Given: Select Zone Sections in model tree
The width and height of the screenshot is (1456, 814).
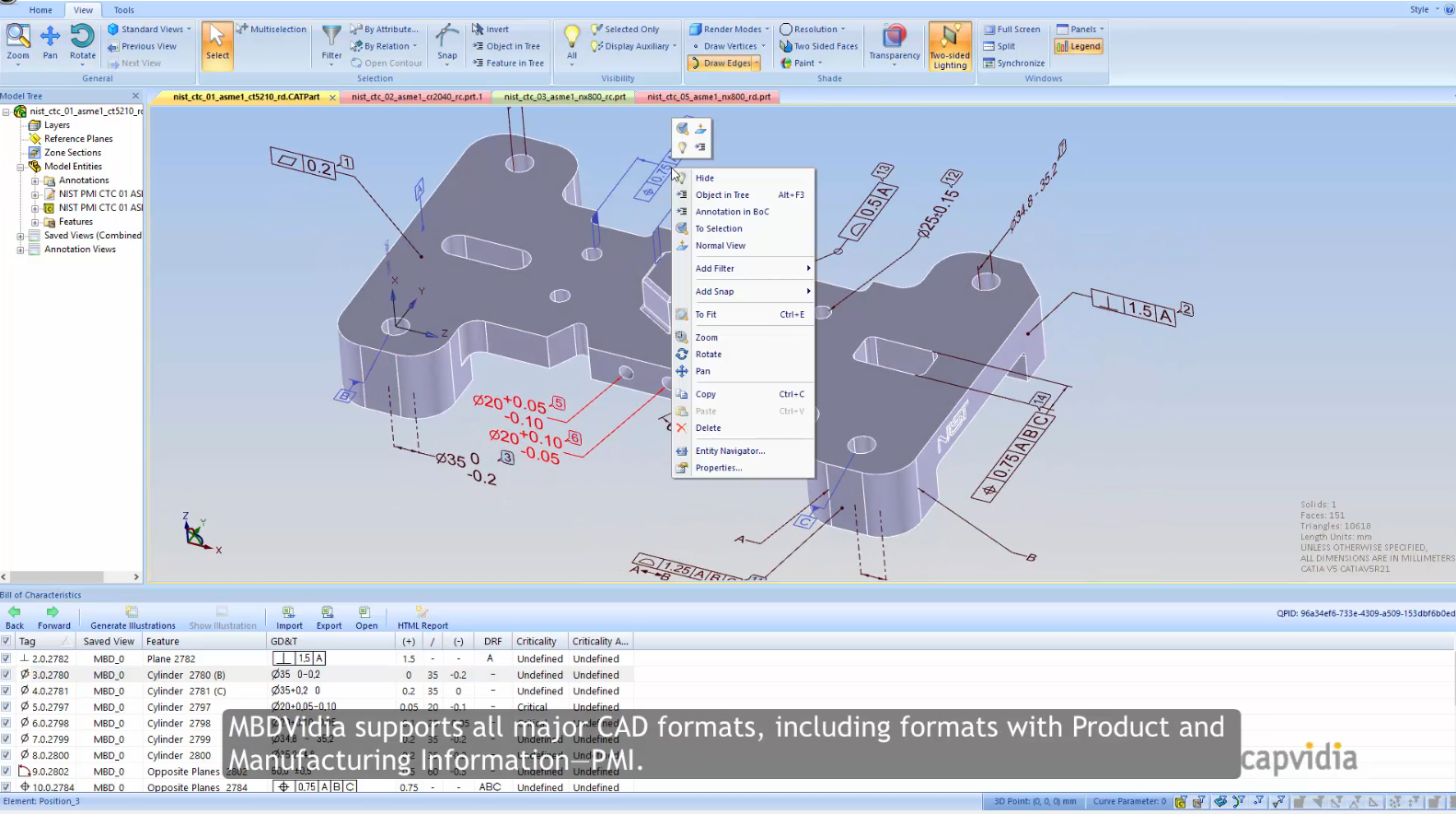Looking at the screenshot, I should [x=73, y=153].
